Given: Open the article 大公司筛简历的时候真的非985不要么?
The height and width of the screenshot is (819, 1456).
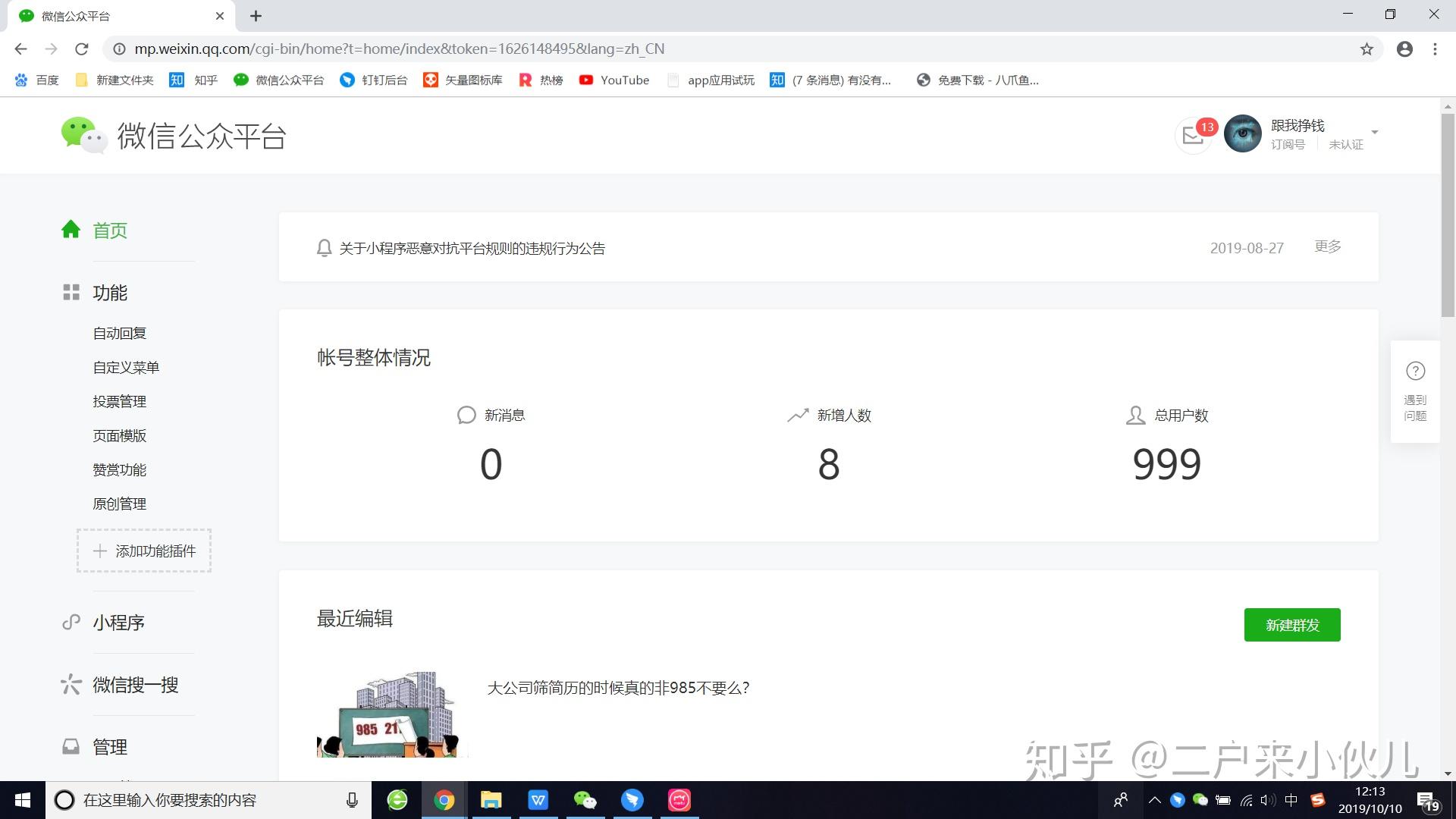Looking at the screenshot, I should [x=618, y=688].
